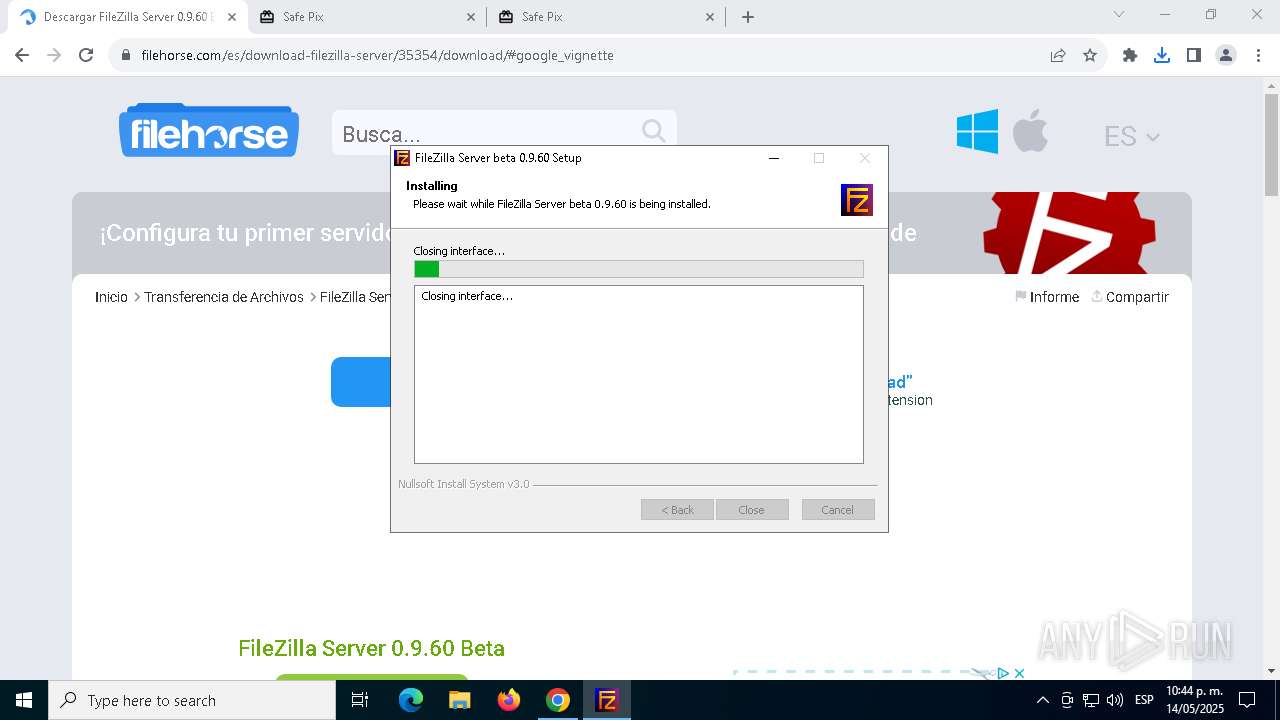The height and width of the screenshot is (720, 1280).
Task: Minimize the FileZilla Setup window
Action: click(774, 158)
